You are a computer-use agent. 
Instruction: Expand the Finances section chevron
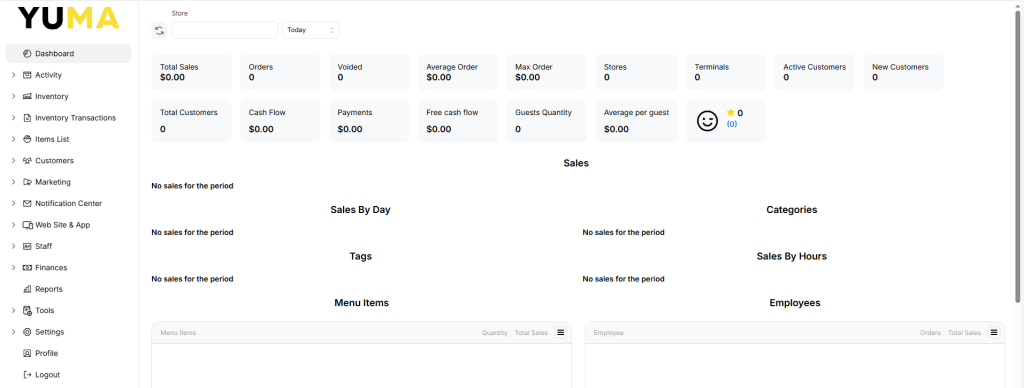coord(14,268)
